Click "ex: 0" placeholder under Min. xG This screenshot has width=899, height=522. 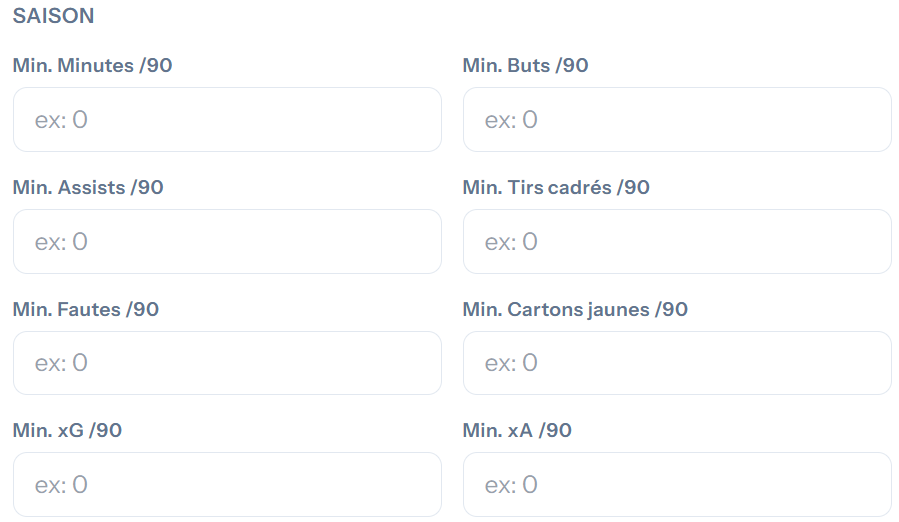tap(61, 485)
